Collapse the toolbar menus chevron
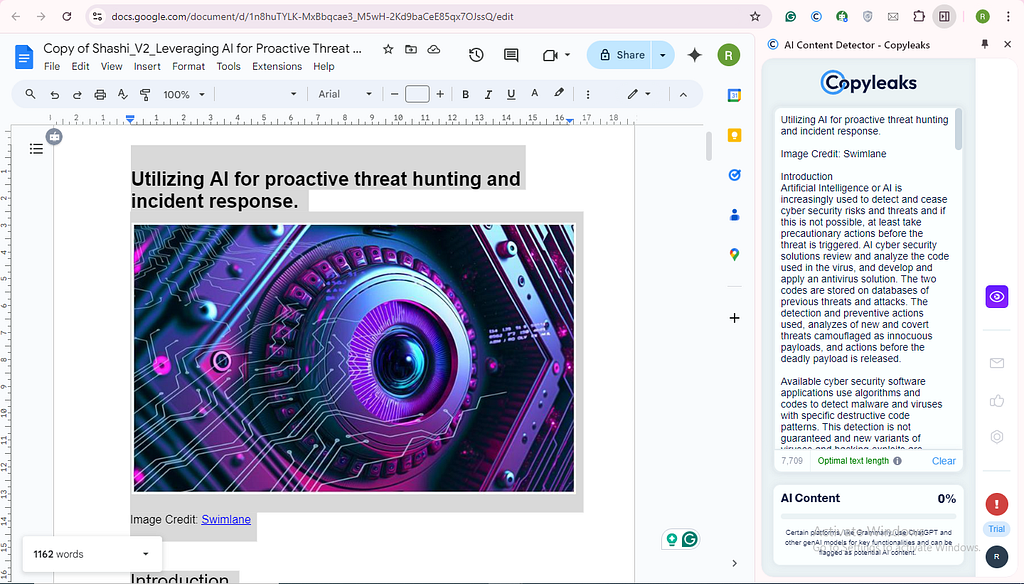The height and width of the screenshot is (584, 1024). [683, 95]
